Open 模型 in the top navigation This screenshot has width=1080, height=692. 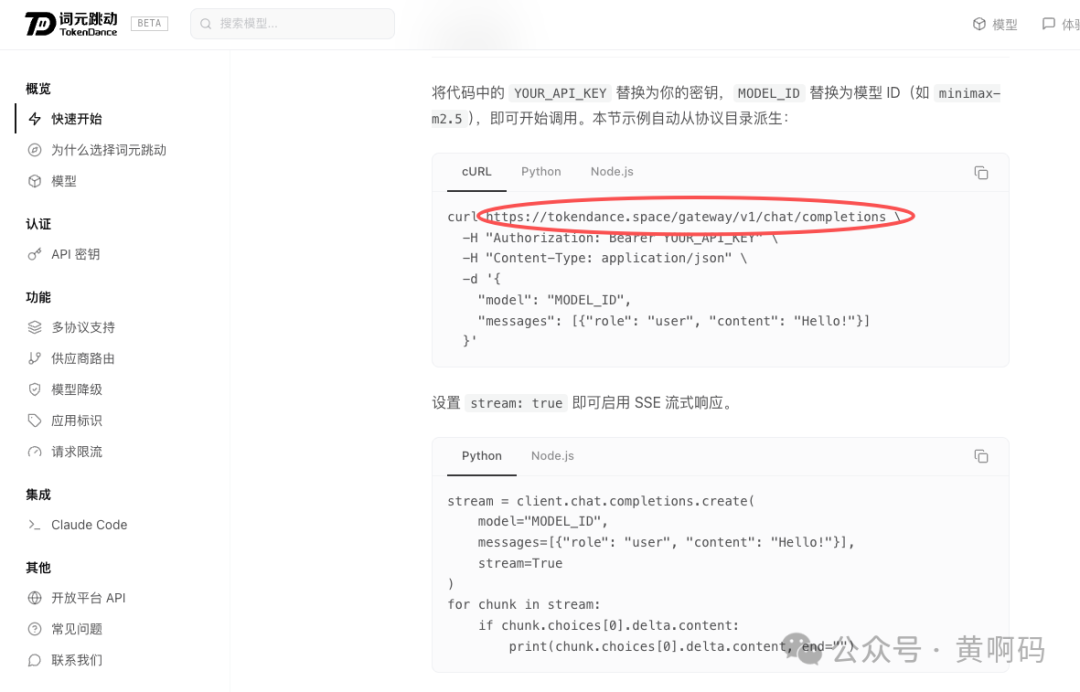pos(995,25)
